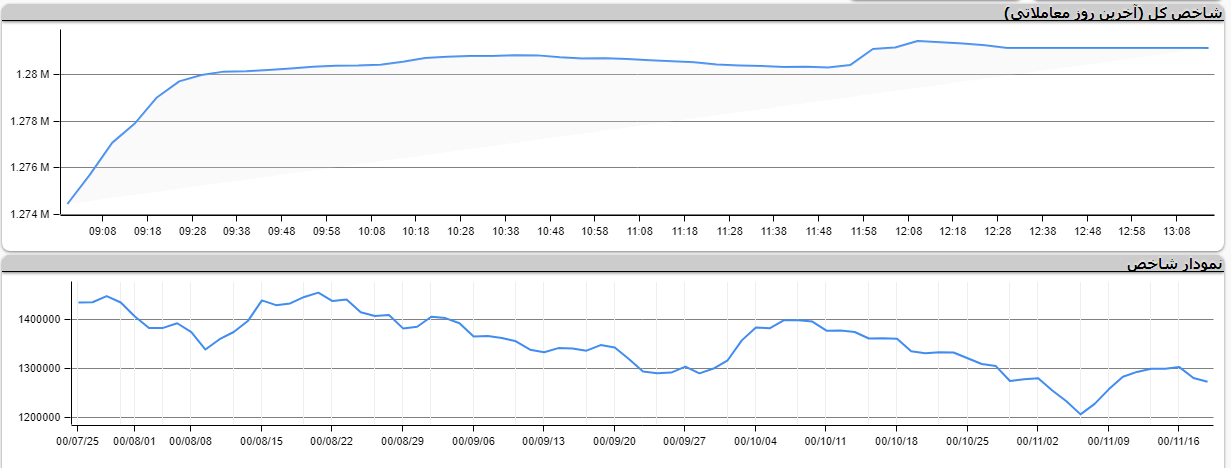Click the intraday line's peak near 12:08
1231x468 pixels.
tap(917, 41)
